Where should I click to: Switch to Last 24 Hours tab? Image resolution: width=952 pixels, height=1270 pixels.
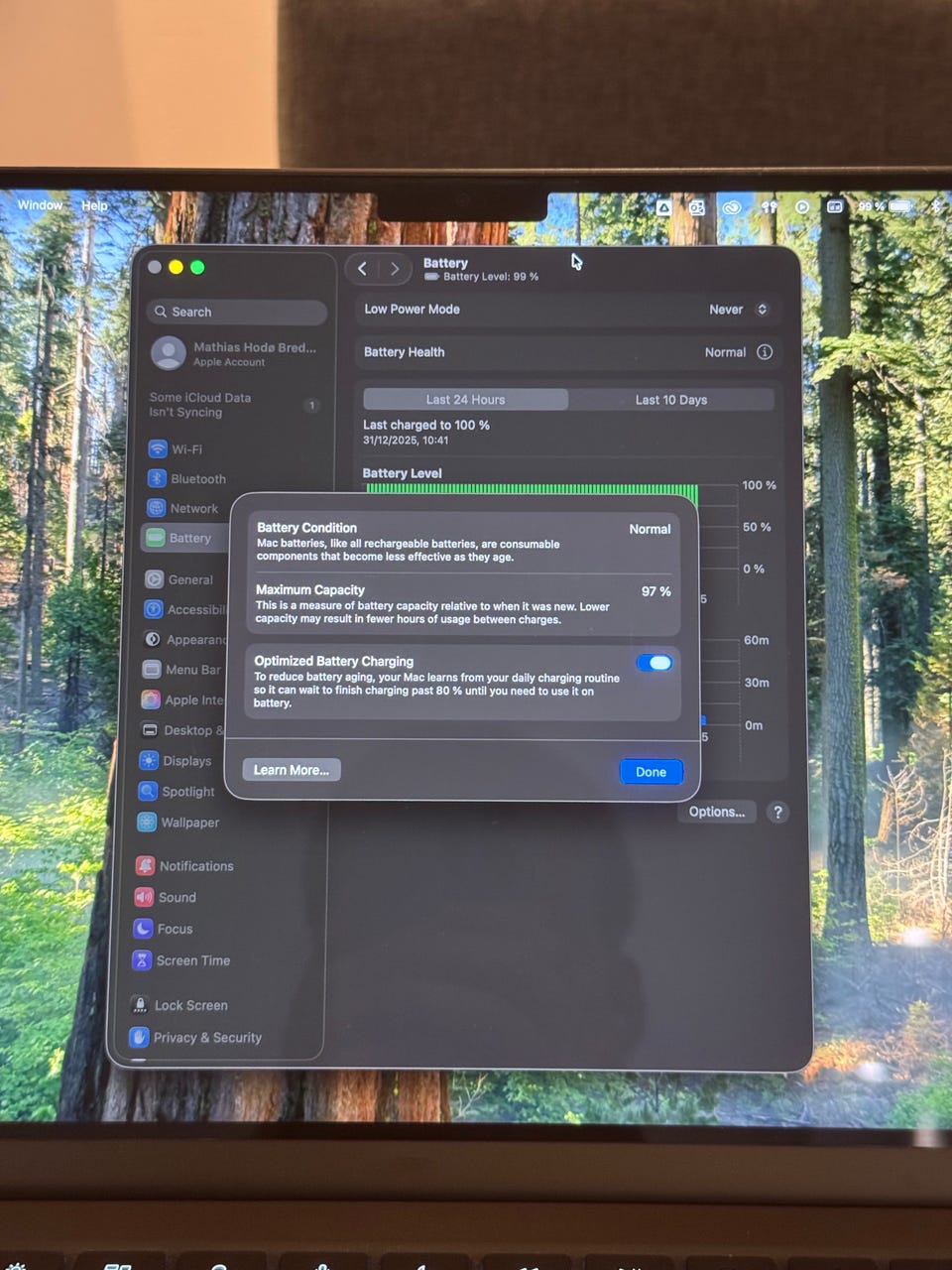click(x=466, y=400)
